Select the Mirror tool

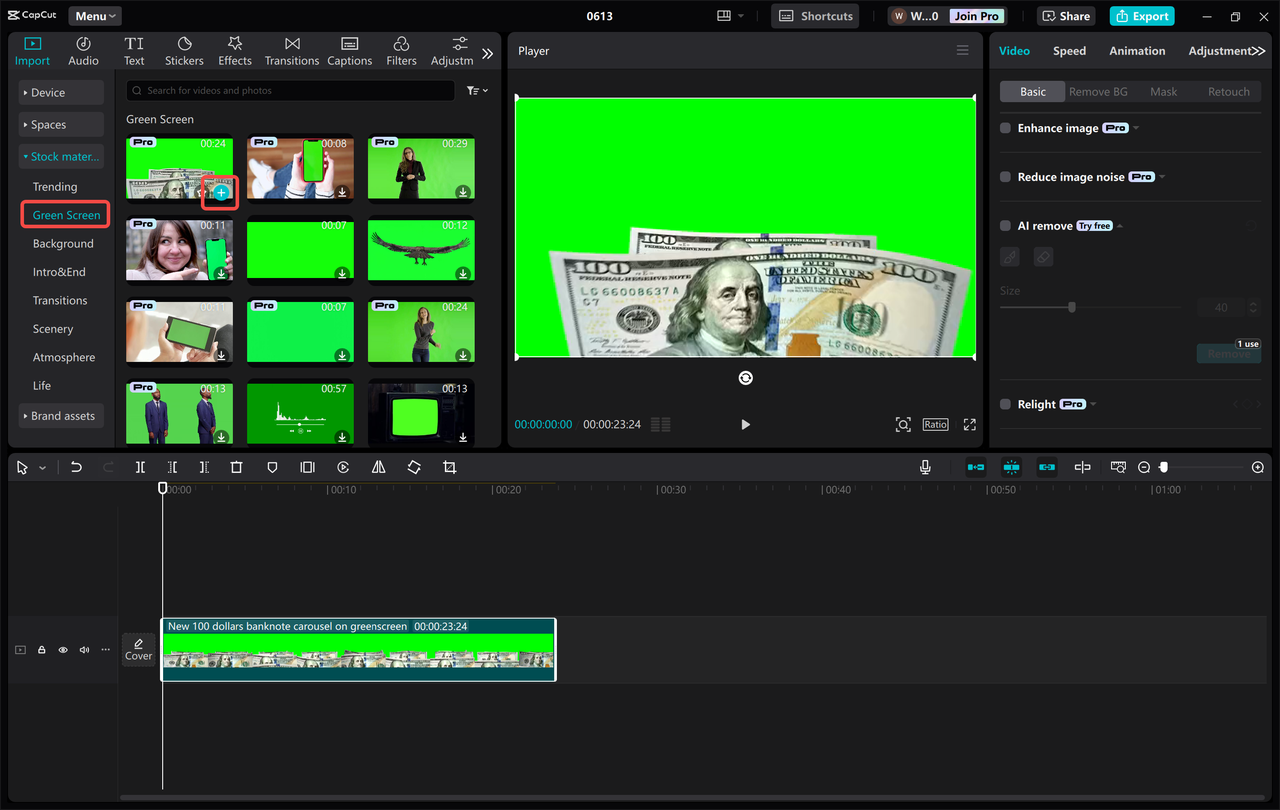click(378, 467)
